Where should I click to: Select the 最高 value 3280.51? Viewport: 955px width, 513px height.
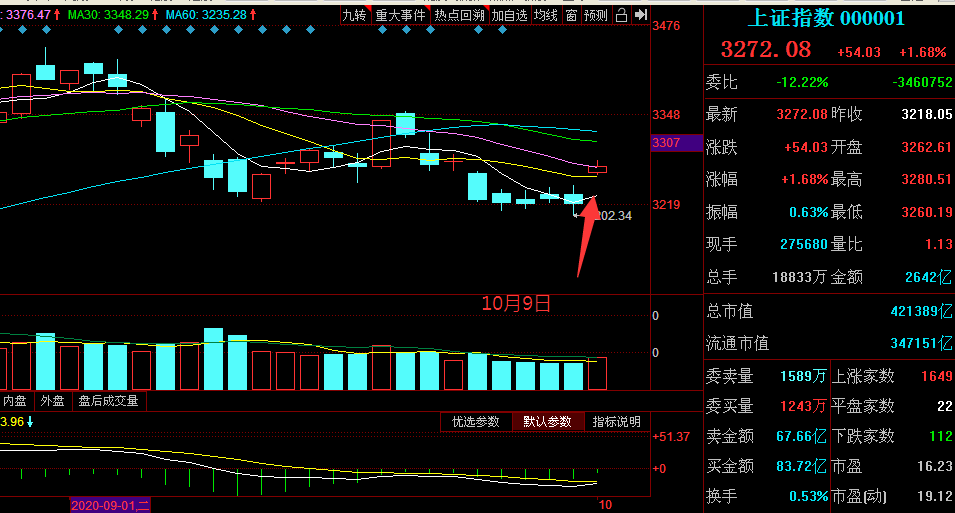pos(926,179)
